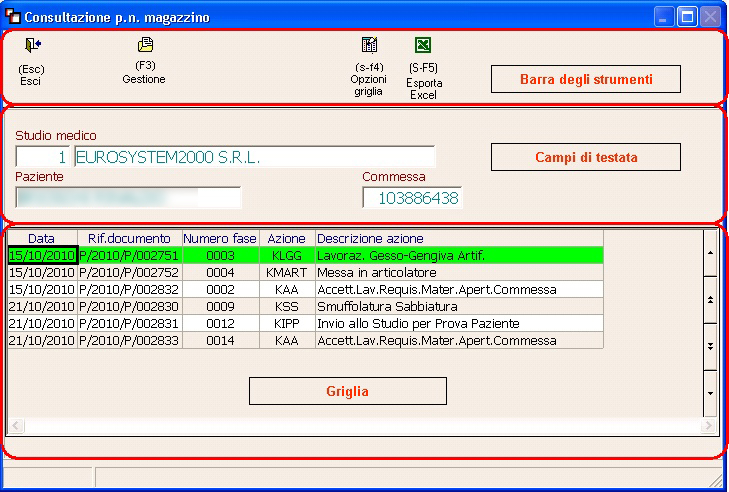Select the Accett.Lav.Requis.Mater.Apert.Commessa description in row 0002

tap(459, 289)
